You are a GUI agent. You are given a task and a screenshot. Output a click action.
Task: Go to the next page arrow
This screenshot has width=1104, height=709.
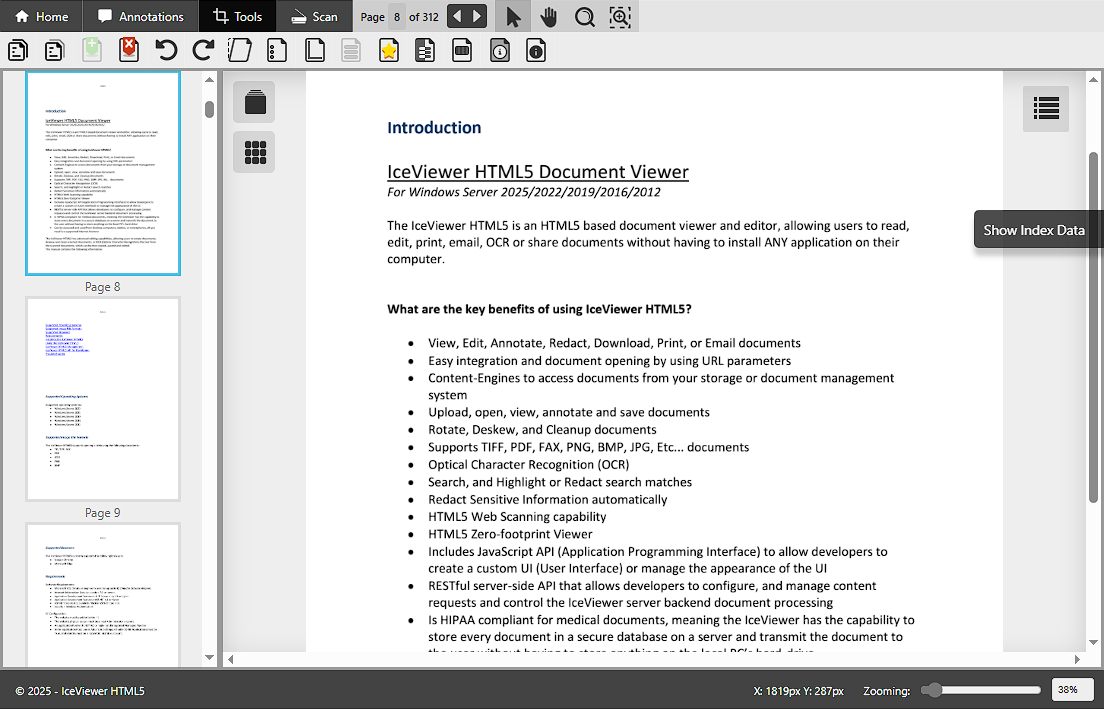pos(478,17)
